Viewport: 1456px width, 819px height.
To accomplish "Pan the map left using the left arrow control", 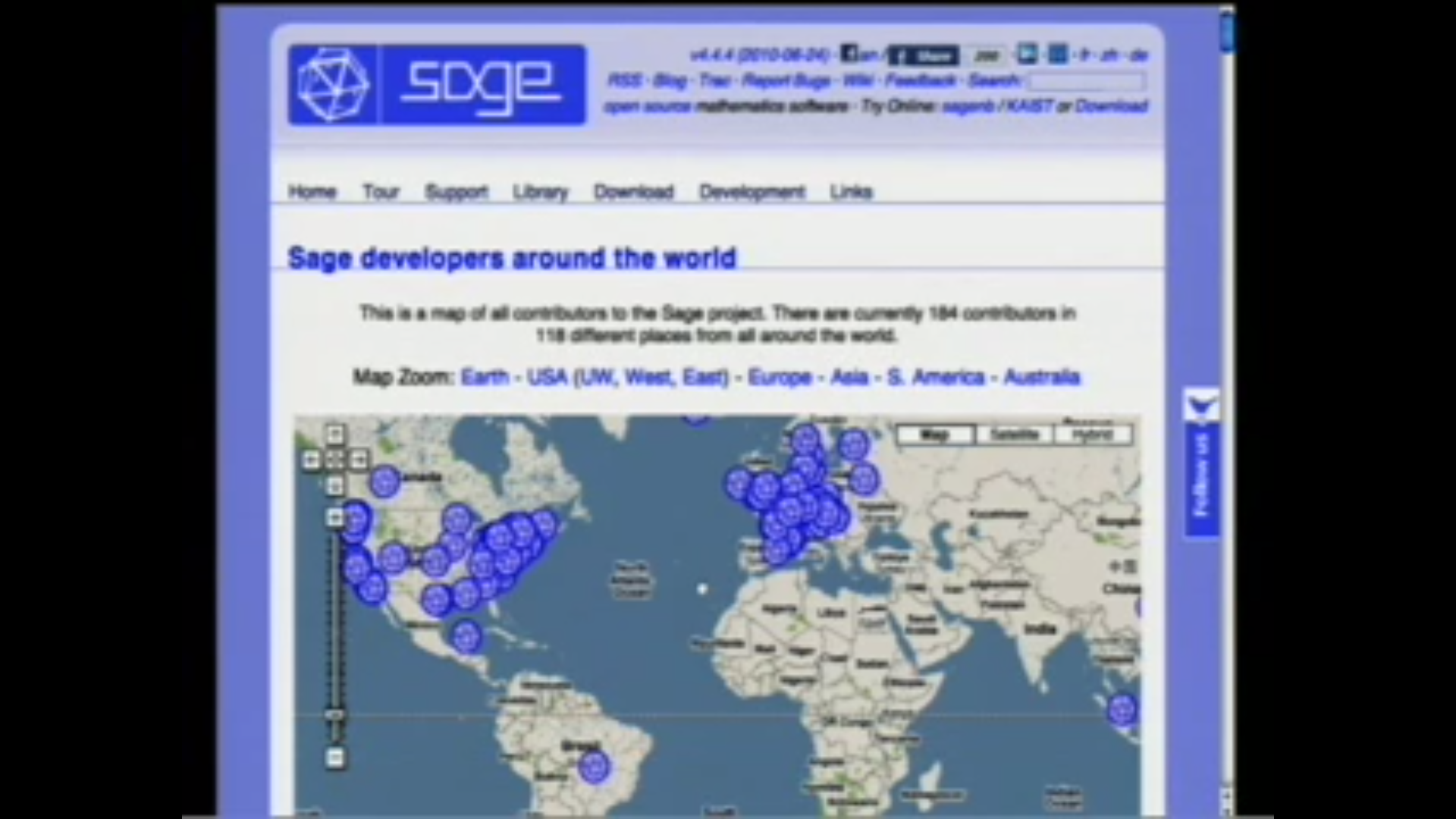I will coord(311,459).
